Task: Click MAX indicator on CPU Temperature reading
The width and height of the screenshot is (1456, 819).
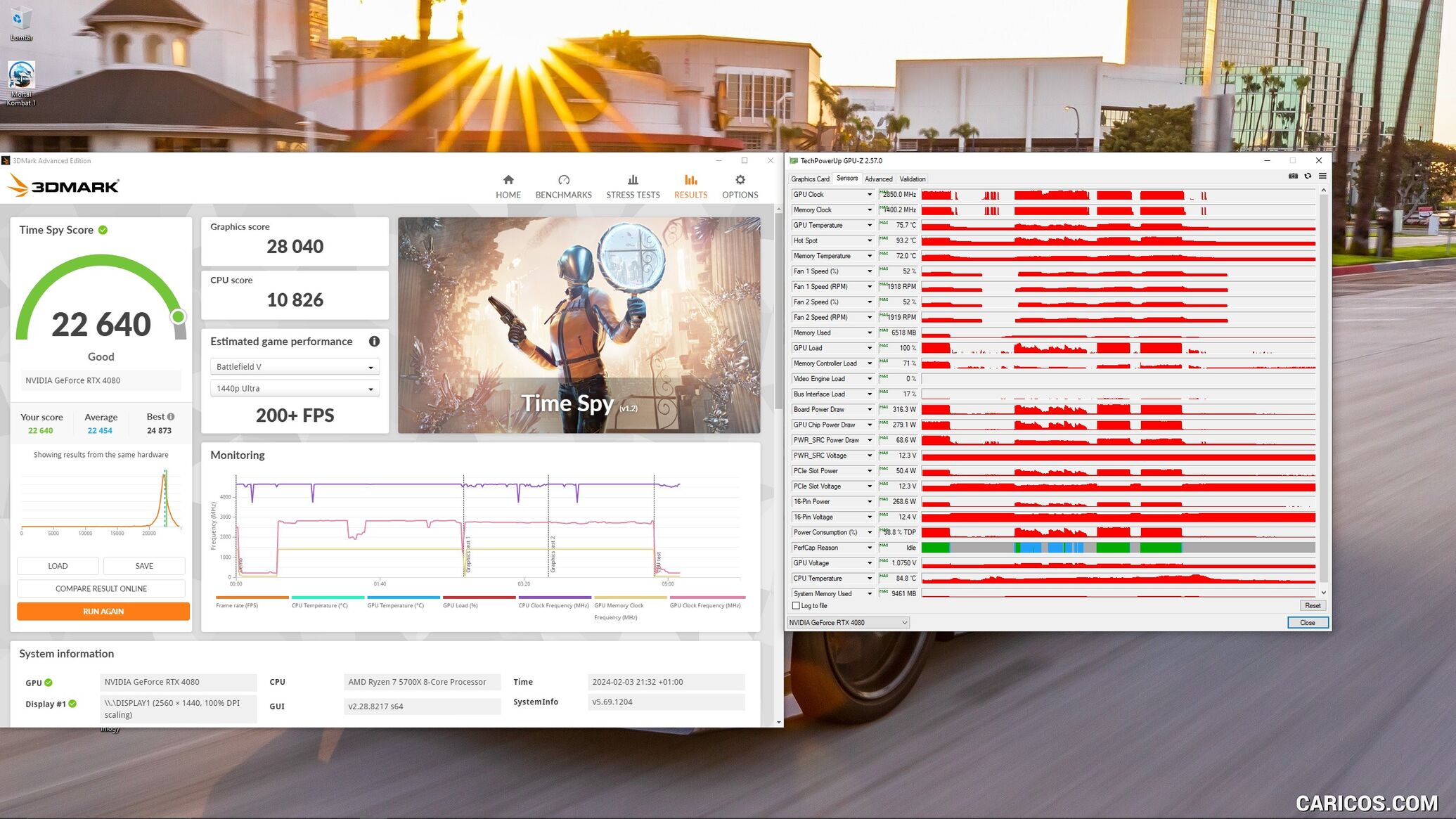Action: pos(884,576)
